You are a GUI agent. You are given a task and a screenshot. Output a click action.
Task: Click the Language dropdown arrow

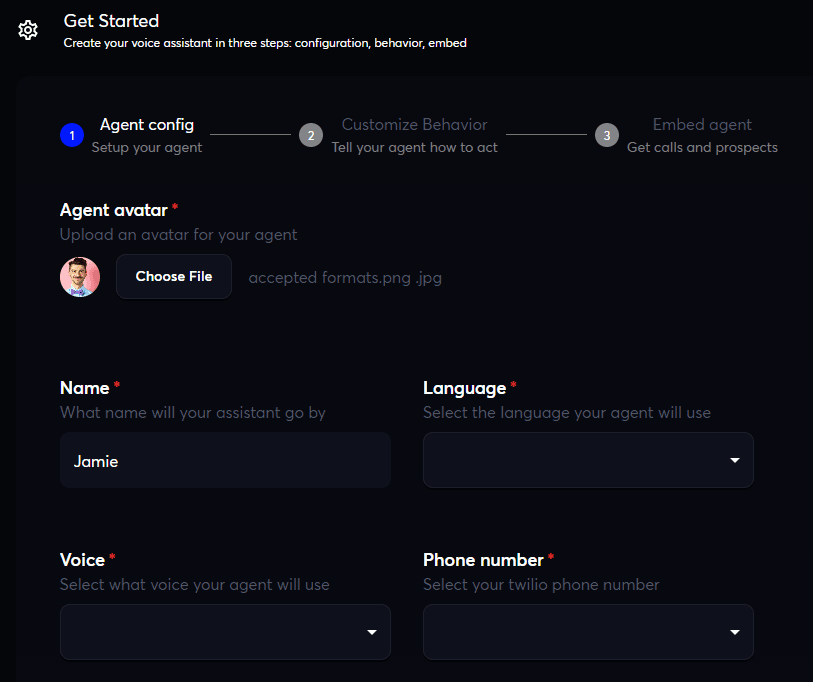click(735, 460)
